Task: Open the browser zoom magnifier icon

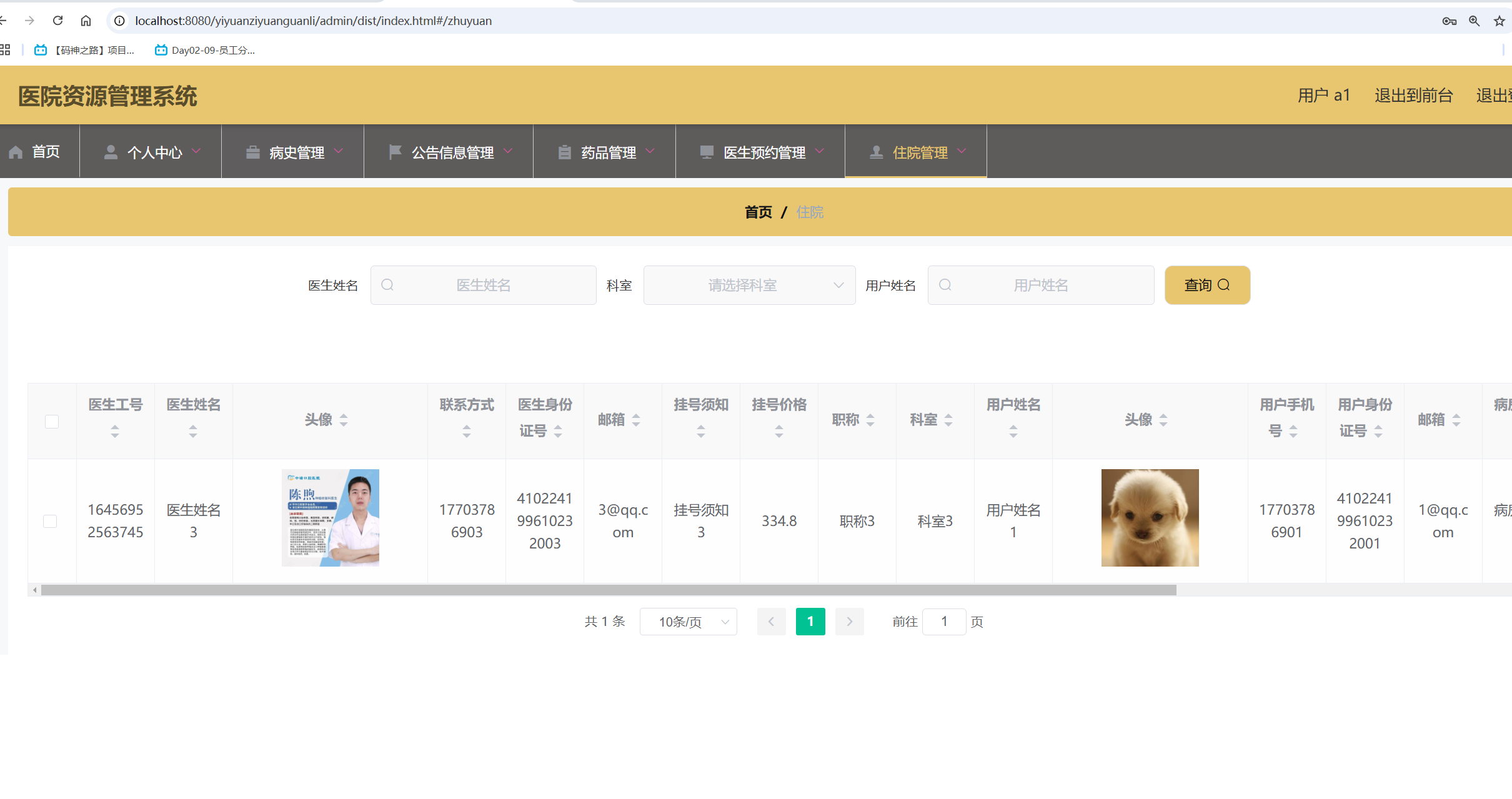Action: [x=1474, y=21]
